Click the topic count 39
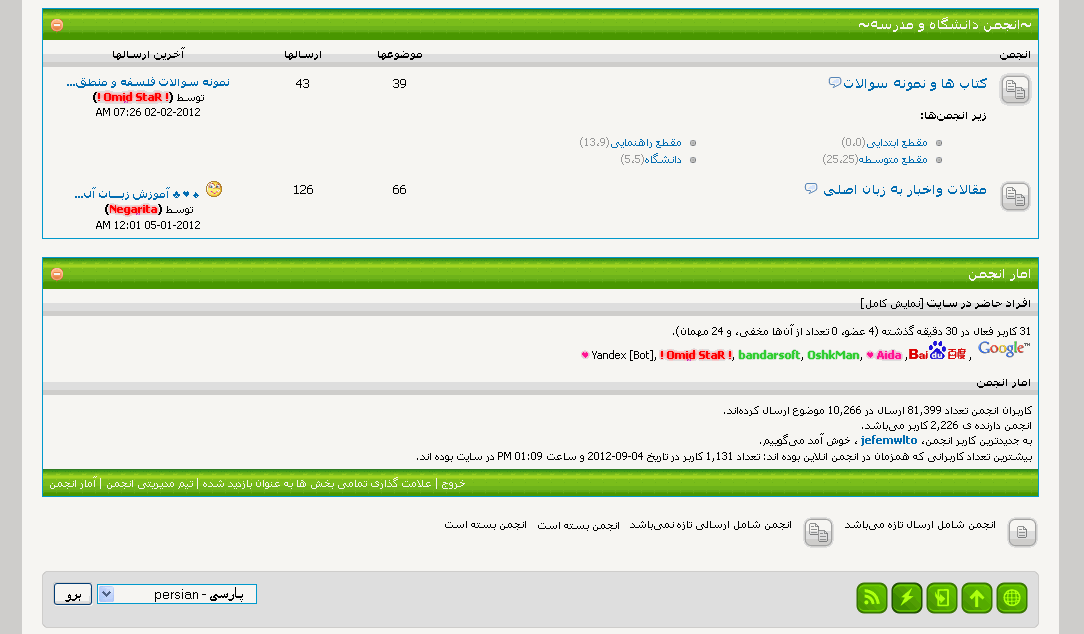 pos(400,84)
